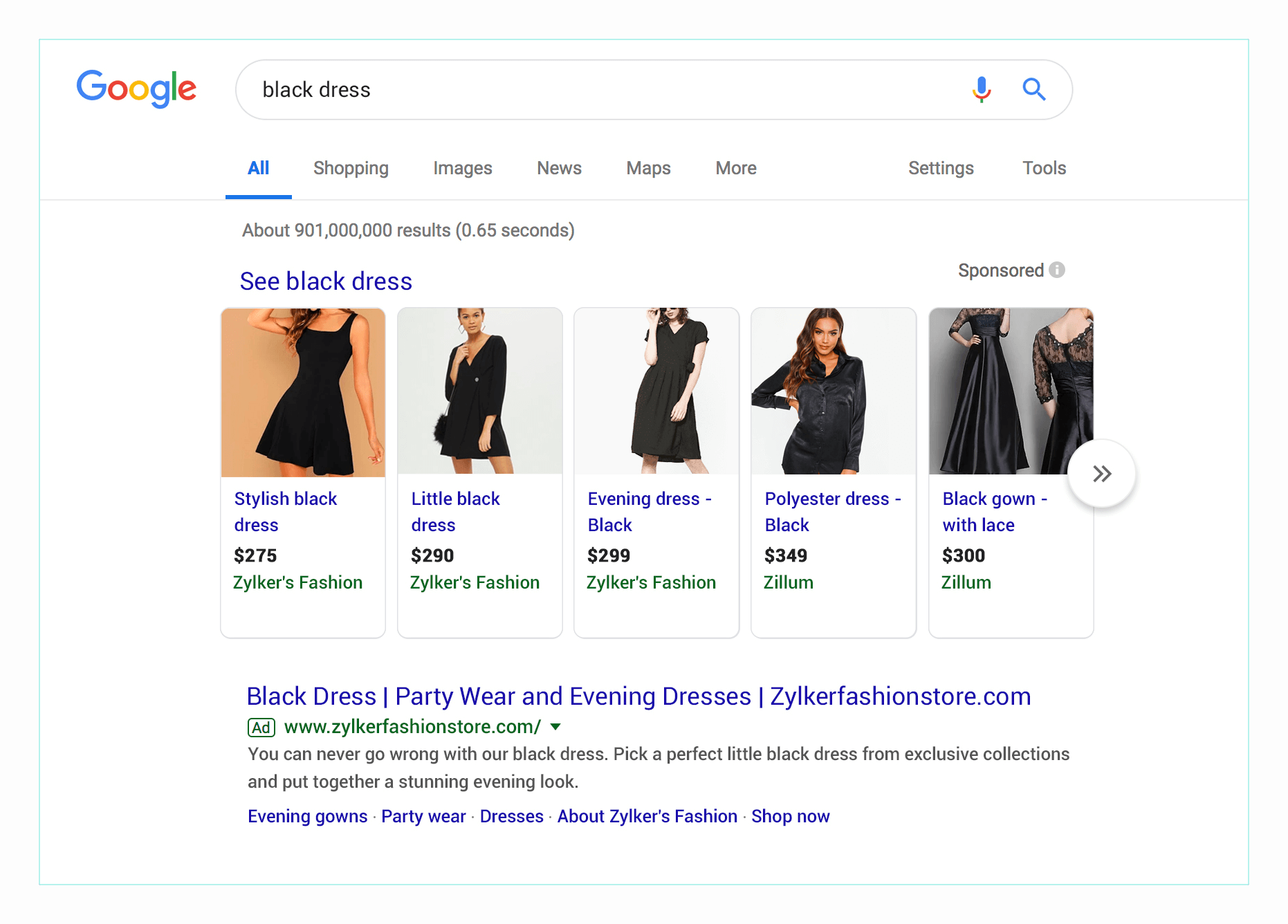The height and width of the screenshot is (924, 1288).
Task: Open the Dresses sitelink
Action: coord(512,817)
